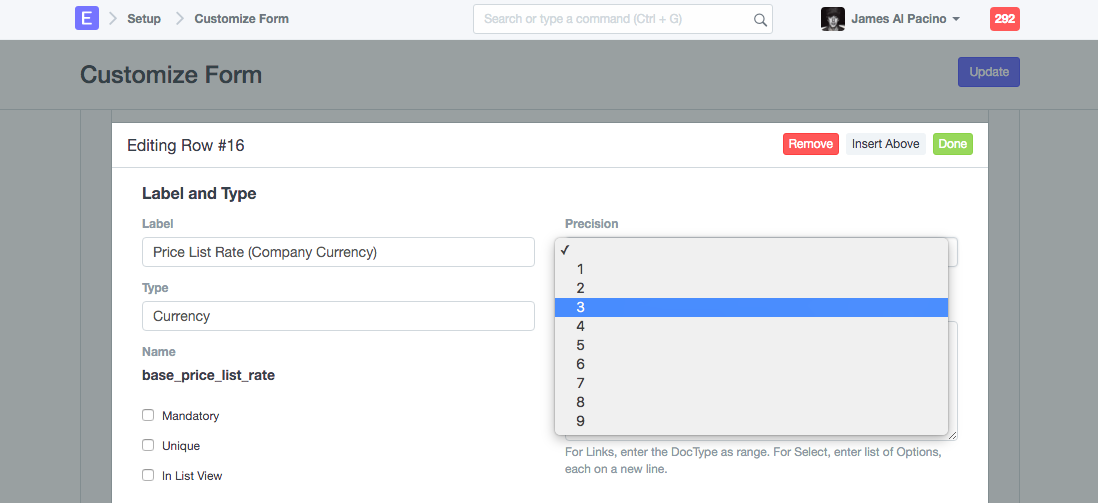Go to Setup breadcrumb

pos(144,19)
